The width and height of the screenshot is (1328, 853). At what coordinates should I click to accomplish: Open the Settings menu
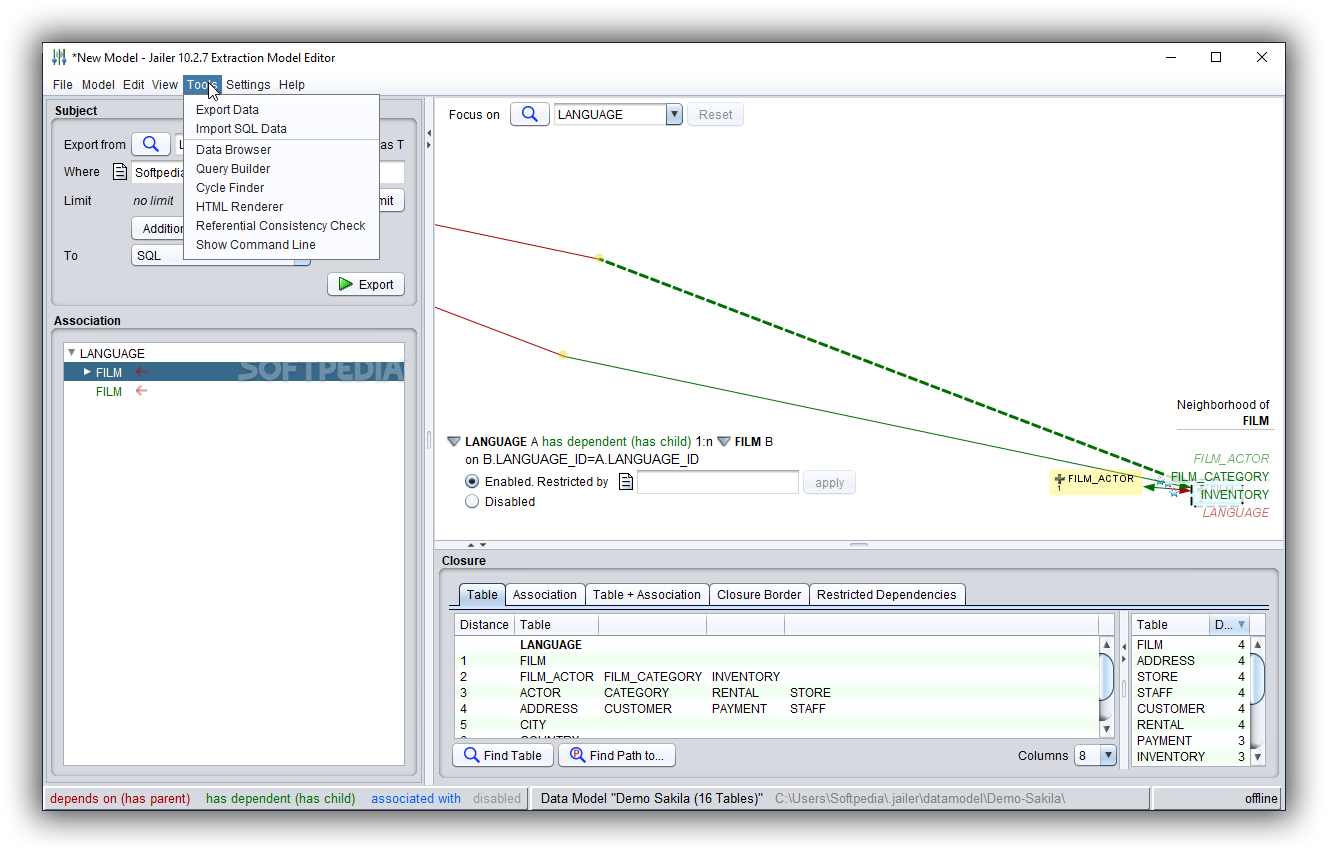248,85
